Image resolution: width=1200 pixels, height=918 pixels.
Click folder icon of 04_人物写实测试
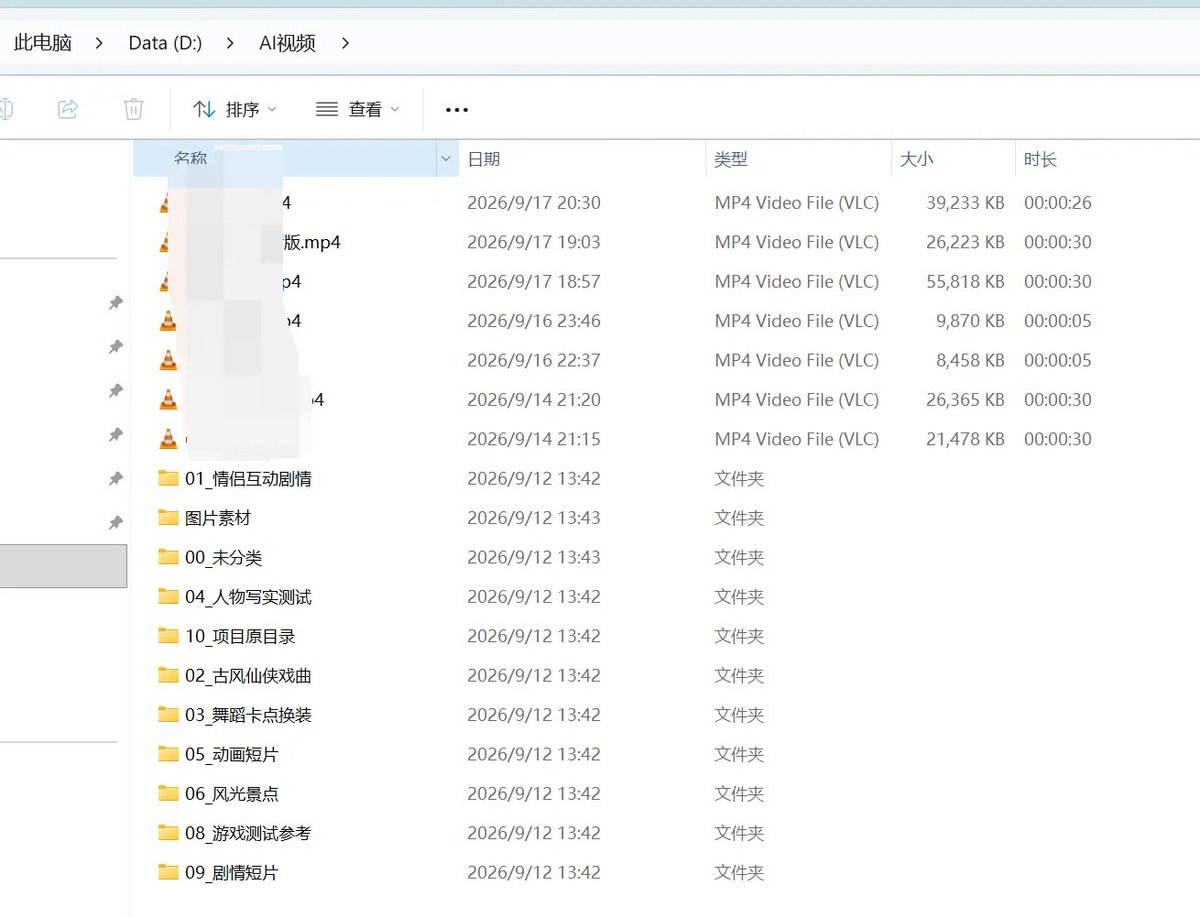[x=168, y=596]
